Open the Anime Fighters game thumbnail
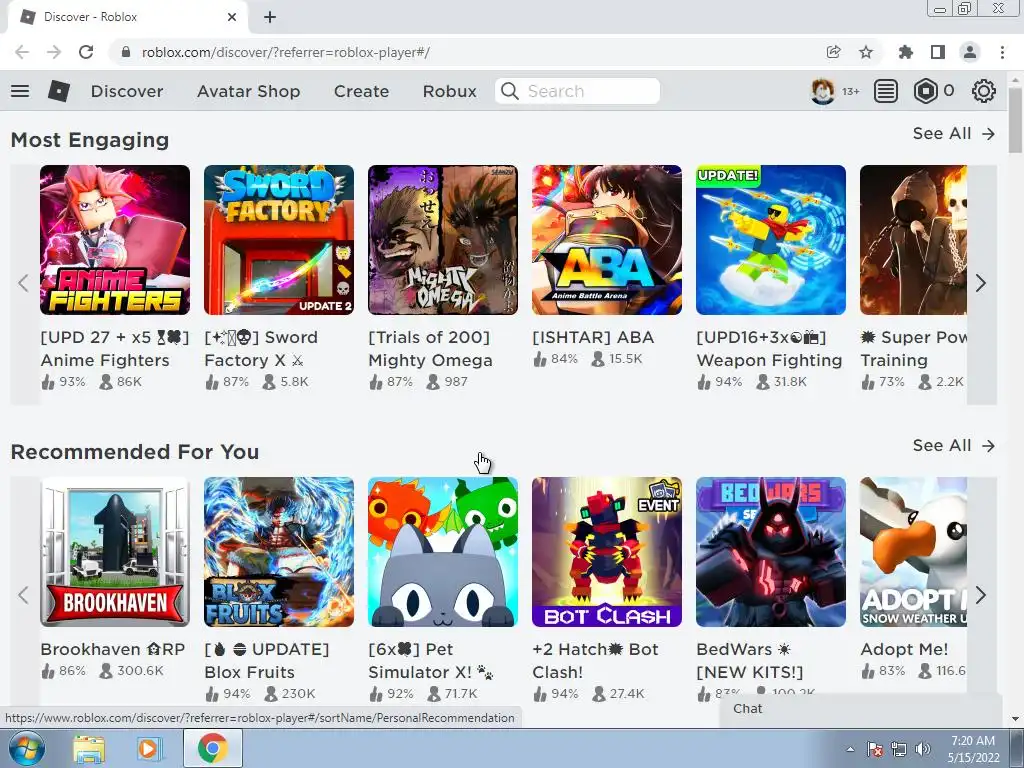 [x=115, y=240]
